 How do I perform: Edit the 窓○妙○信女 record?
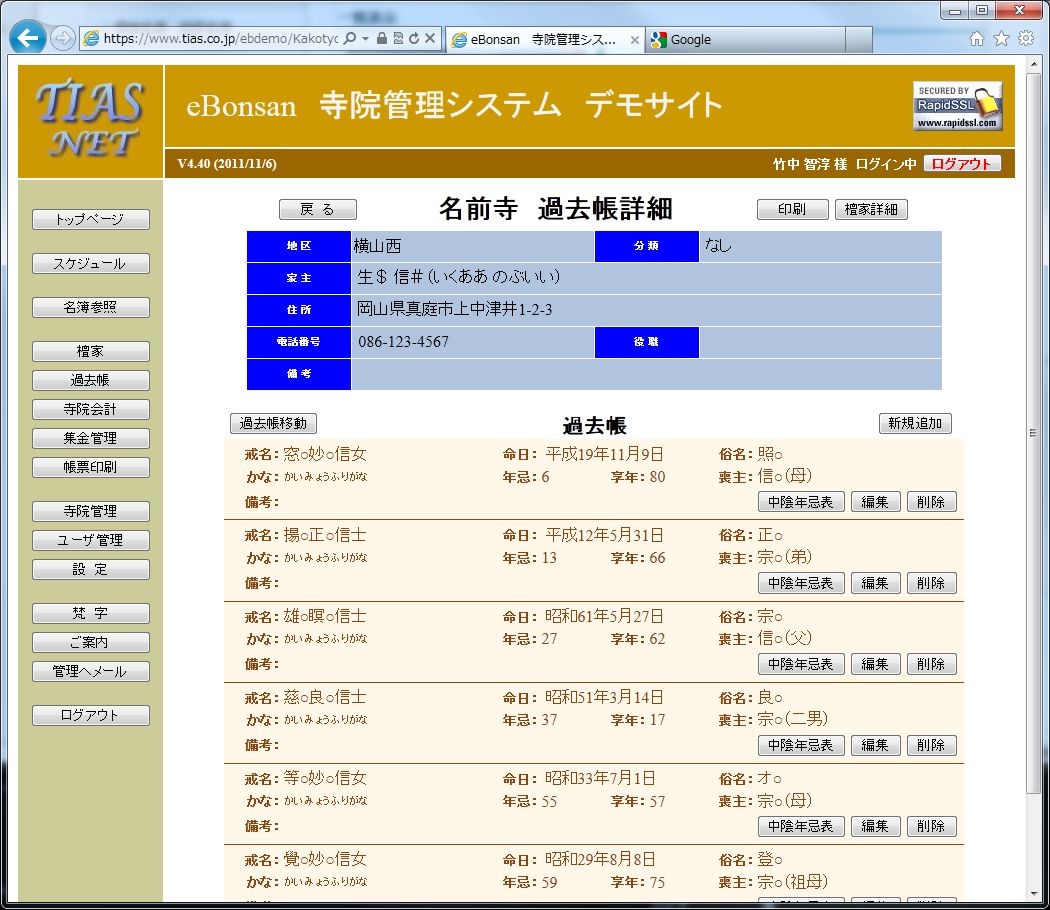point(875,502)
